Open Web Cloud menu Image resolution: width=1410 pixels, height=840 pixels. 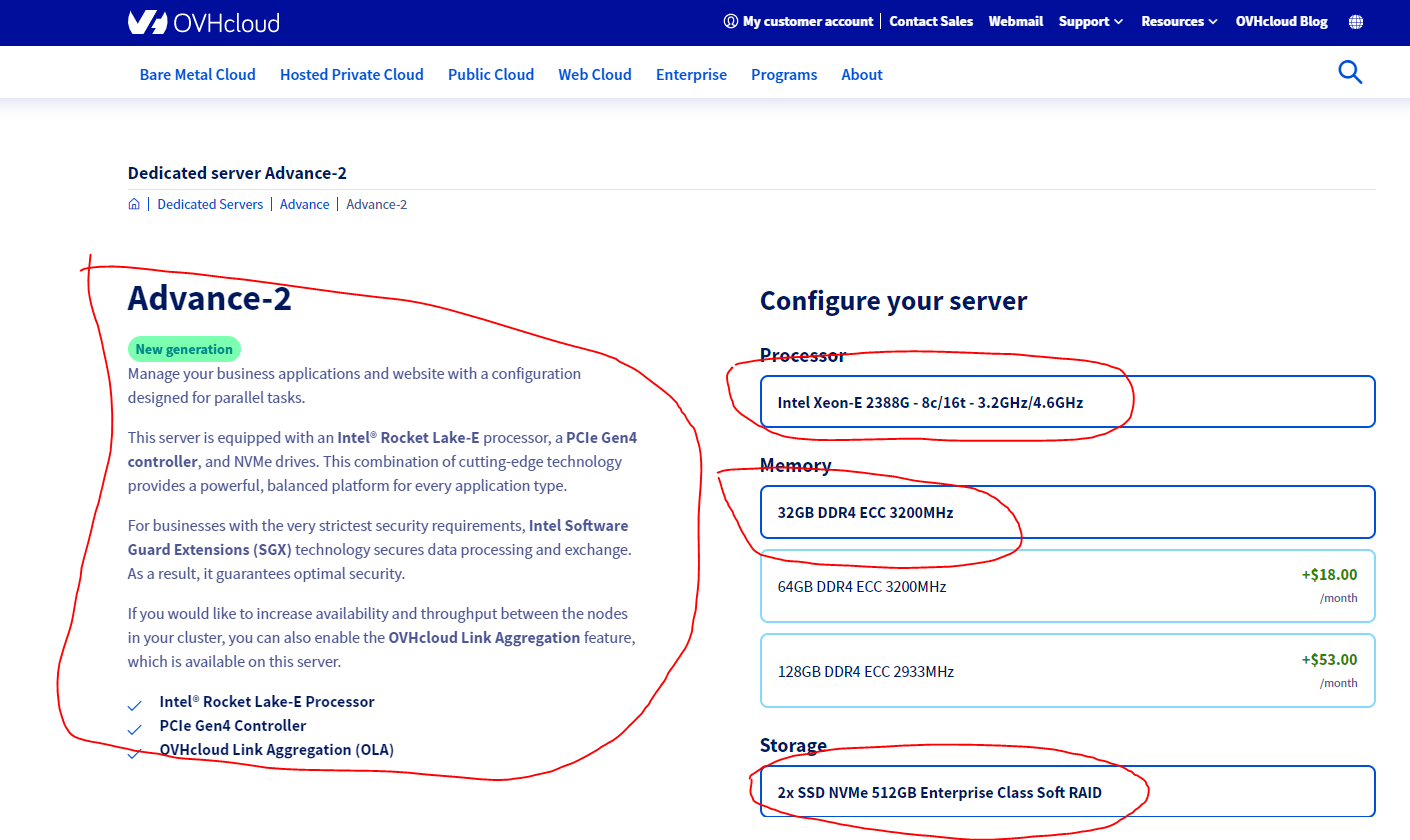click(595, 74)
